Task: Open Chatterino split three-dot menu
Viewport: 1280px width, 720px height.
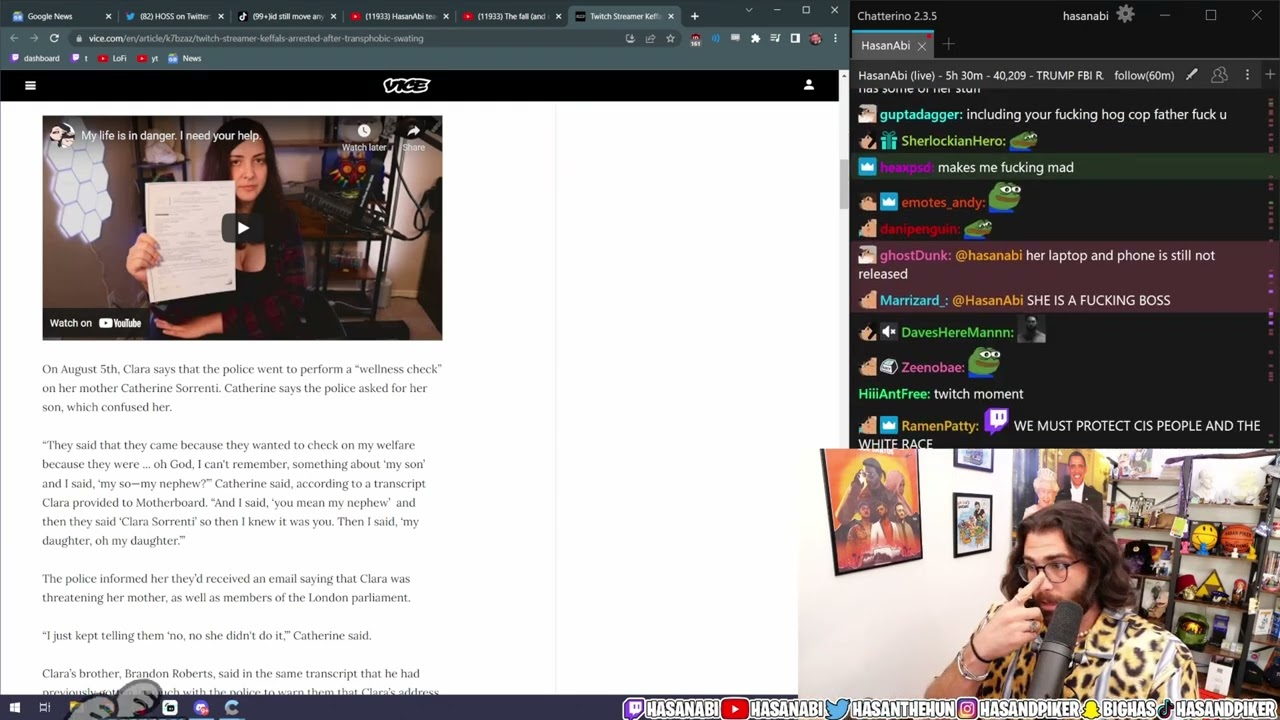Action: click(1247, 75)
